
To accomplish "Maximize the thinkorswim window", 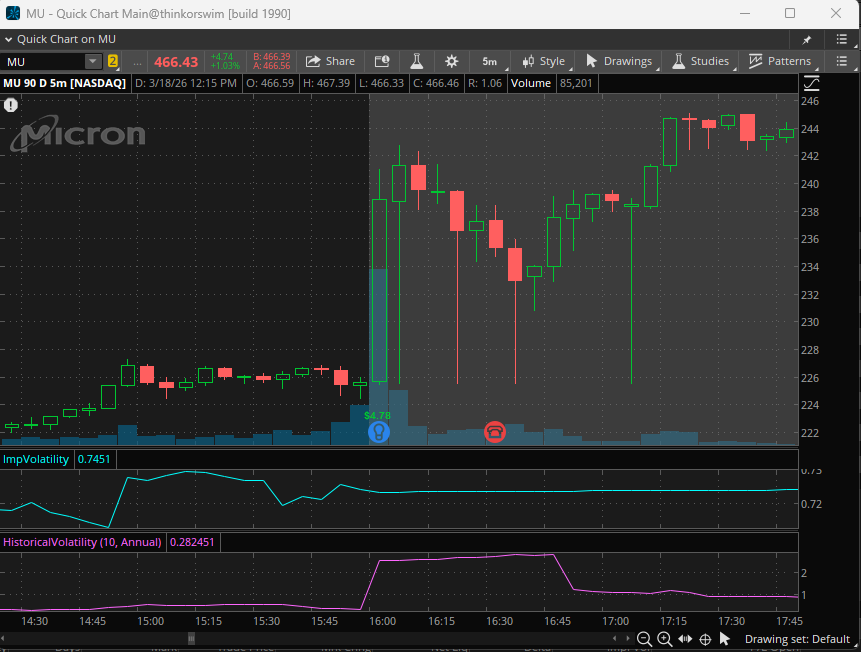I will (790, 13).
